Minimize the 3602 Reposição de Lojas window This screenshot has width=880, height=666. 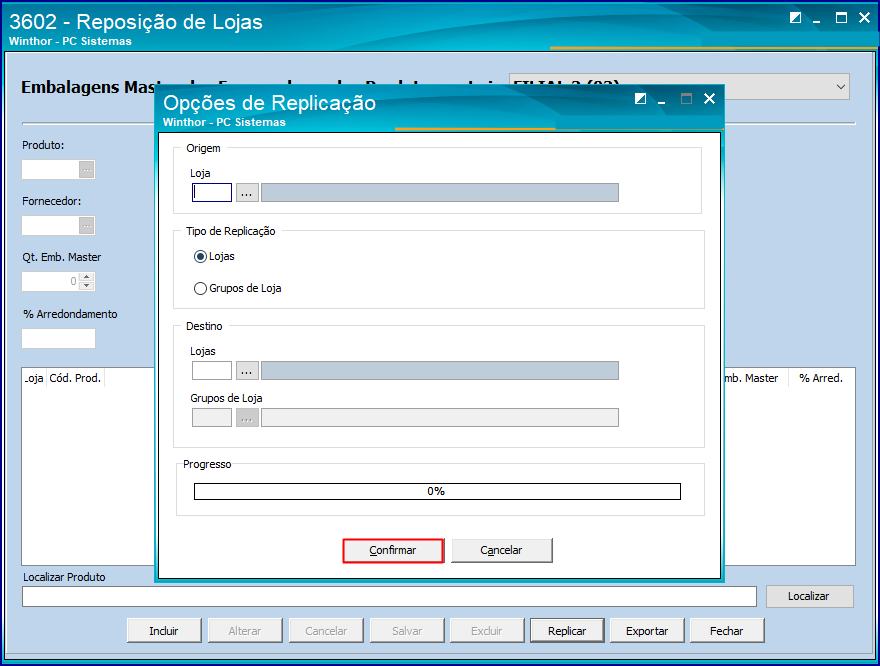tap(817, 19)
